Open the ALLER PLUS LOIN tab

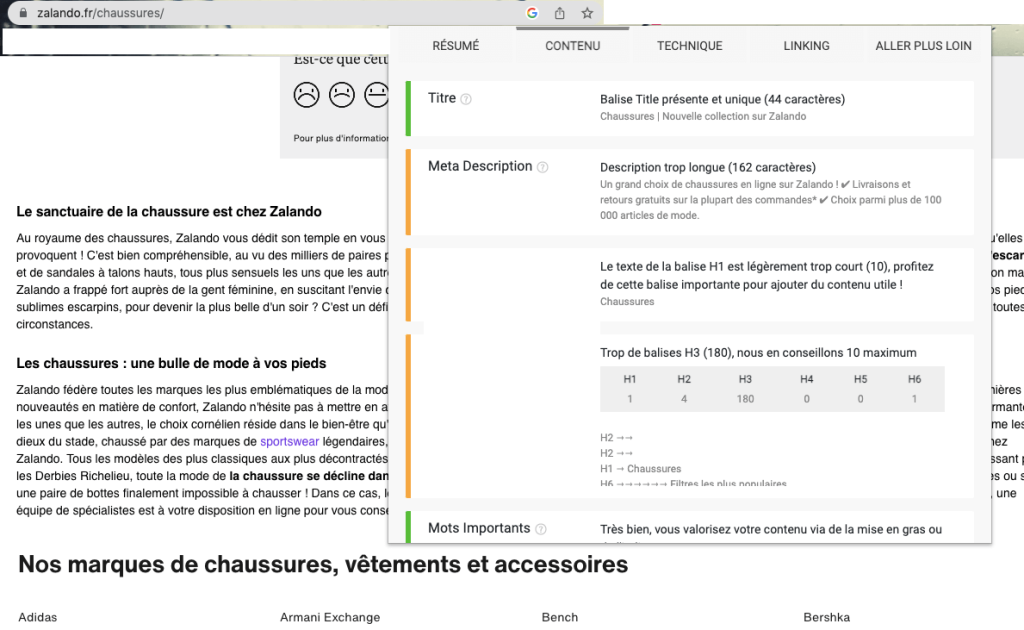click(x=923, y=46)
